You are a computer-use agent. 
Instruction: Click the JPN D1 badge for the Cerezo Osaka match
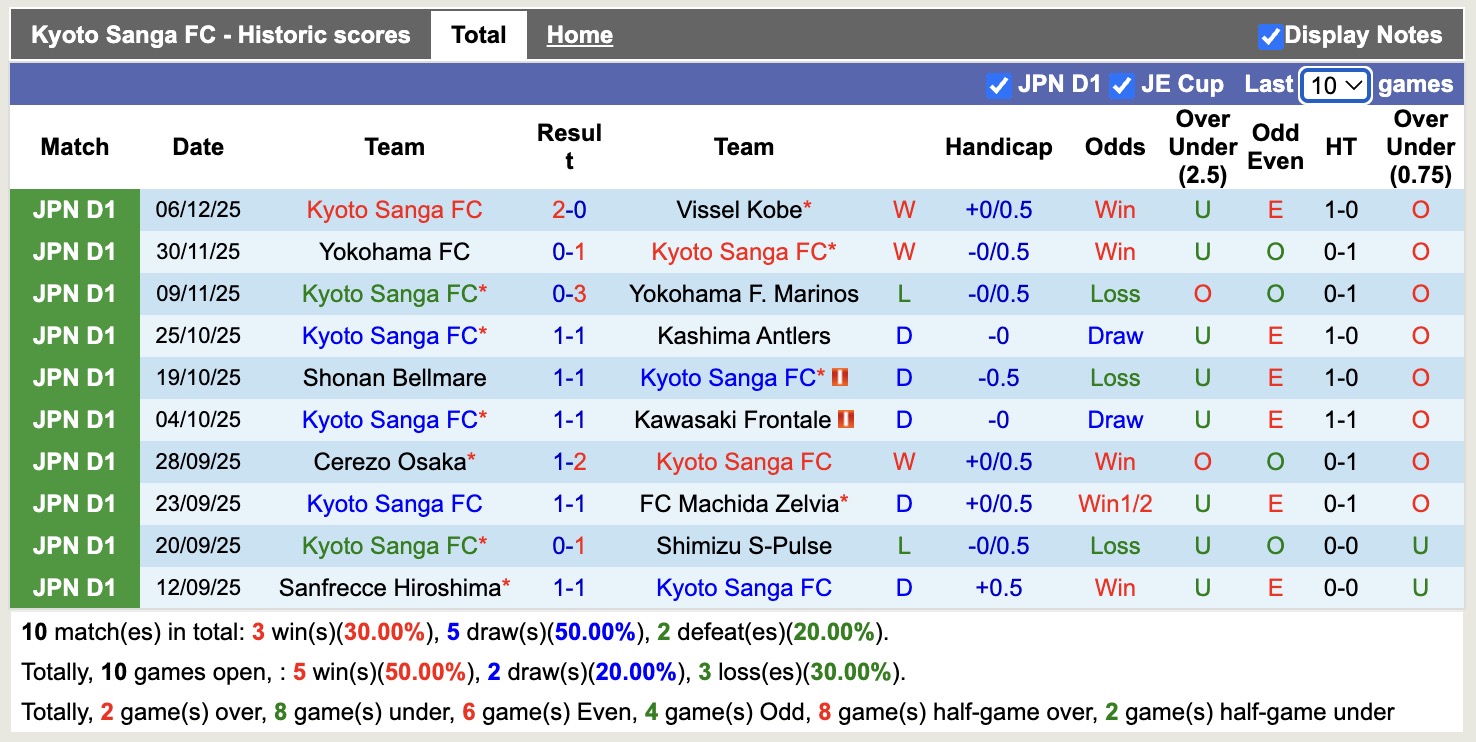[x=74, y=461]
